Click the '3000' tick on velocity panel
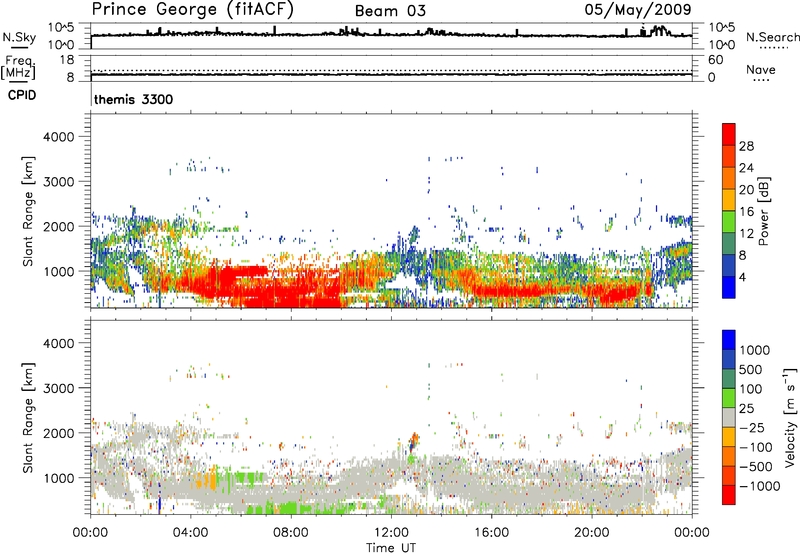The image size is (800, 554). (58, 388)
